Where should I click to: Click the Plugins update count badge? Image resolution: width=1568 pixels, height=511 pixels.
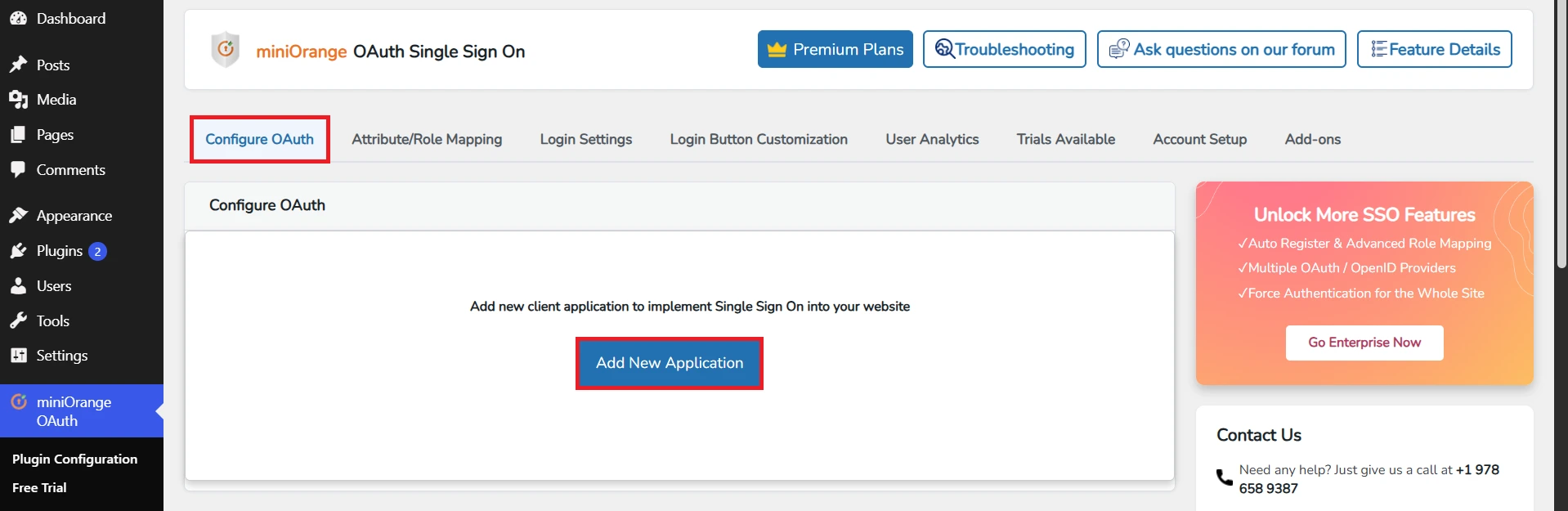97,252
